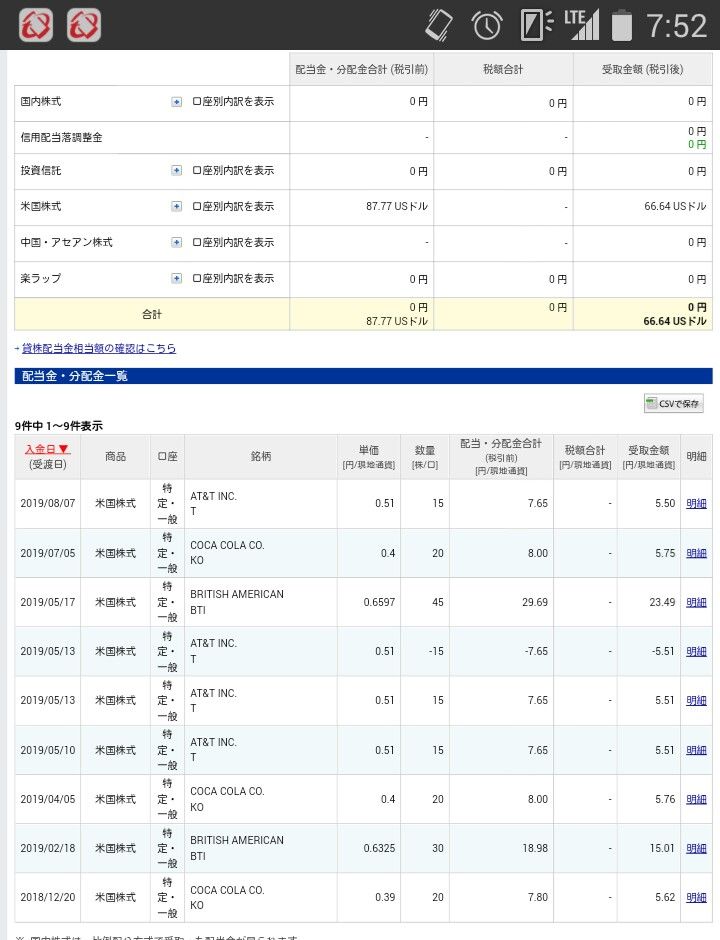Select the received amount 23.49 cell
This screenshot has height=940, width=720.
coord(649,602)
